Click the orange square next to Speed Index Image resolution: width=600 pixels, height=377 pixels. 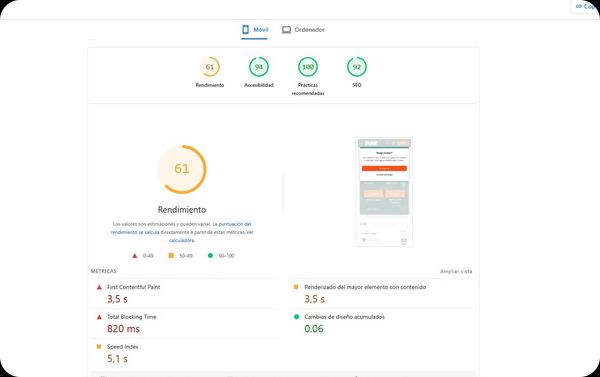coord(99,346)
